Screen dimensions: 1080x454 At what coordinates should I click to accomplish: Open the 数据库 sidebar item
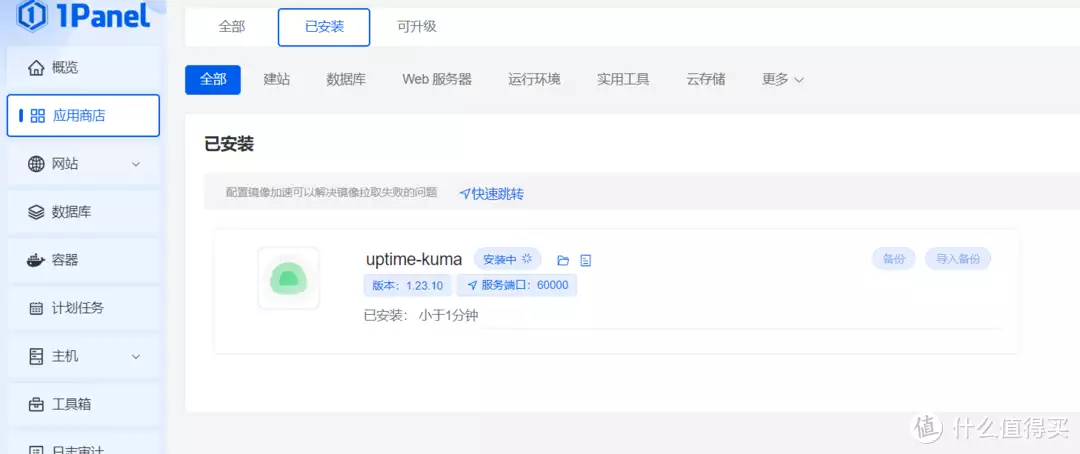pyautogui.click(x=83, y=212)
